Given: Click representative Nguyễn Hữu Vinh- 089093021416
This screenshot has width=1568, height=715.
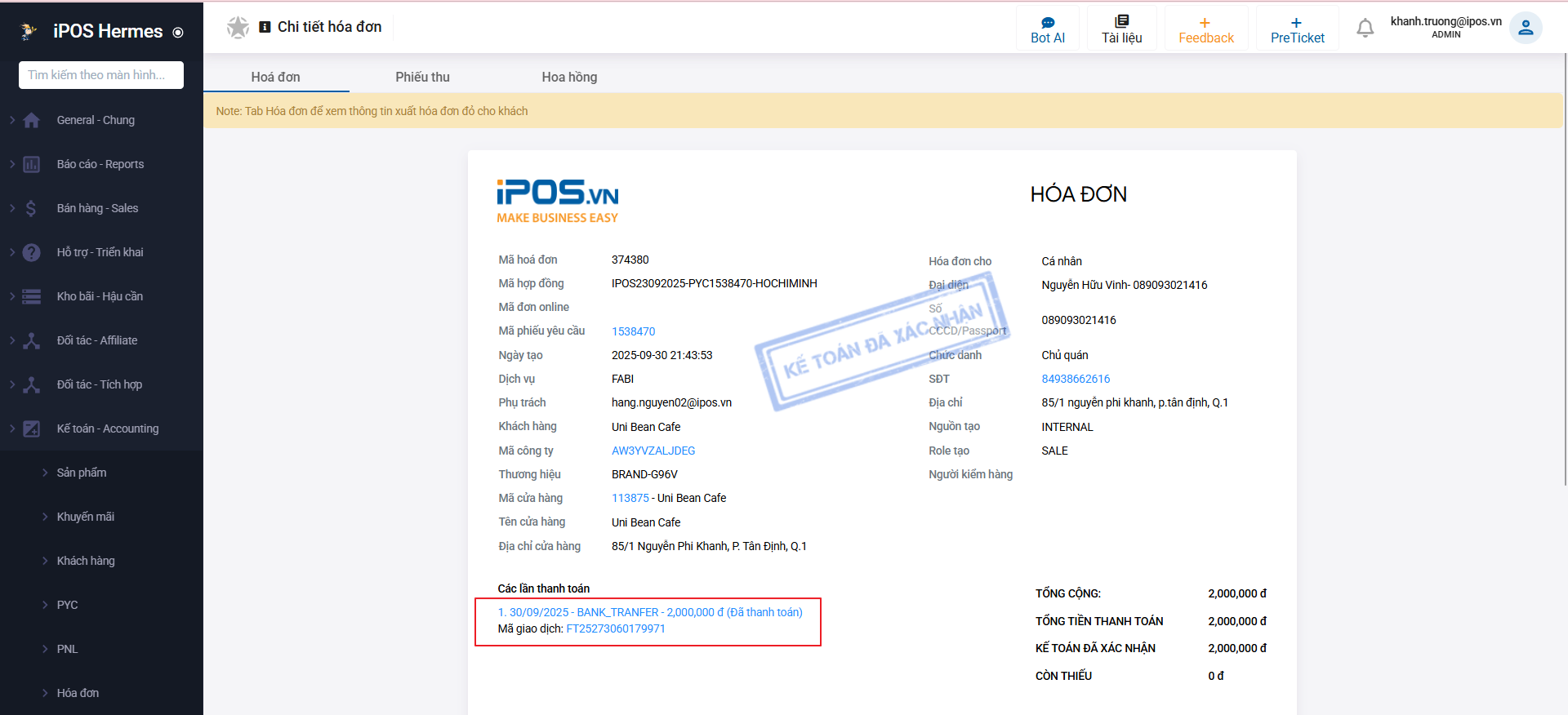Looking at the screenshot, I should coord(1124,285).
